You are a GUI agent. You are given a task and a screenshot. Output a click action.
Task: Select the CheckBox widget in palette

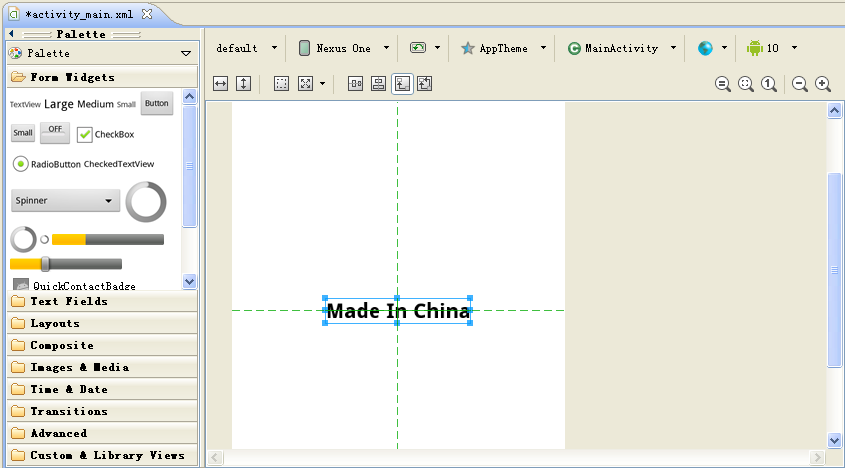pos(106,134)
